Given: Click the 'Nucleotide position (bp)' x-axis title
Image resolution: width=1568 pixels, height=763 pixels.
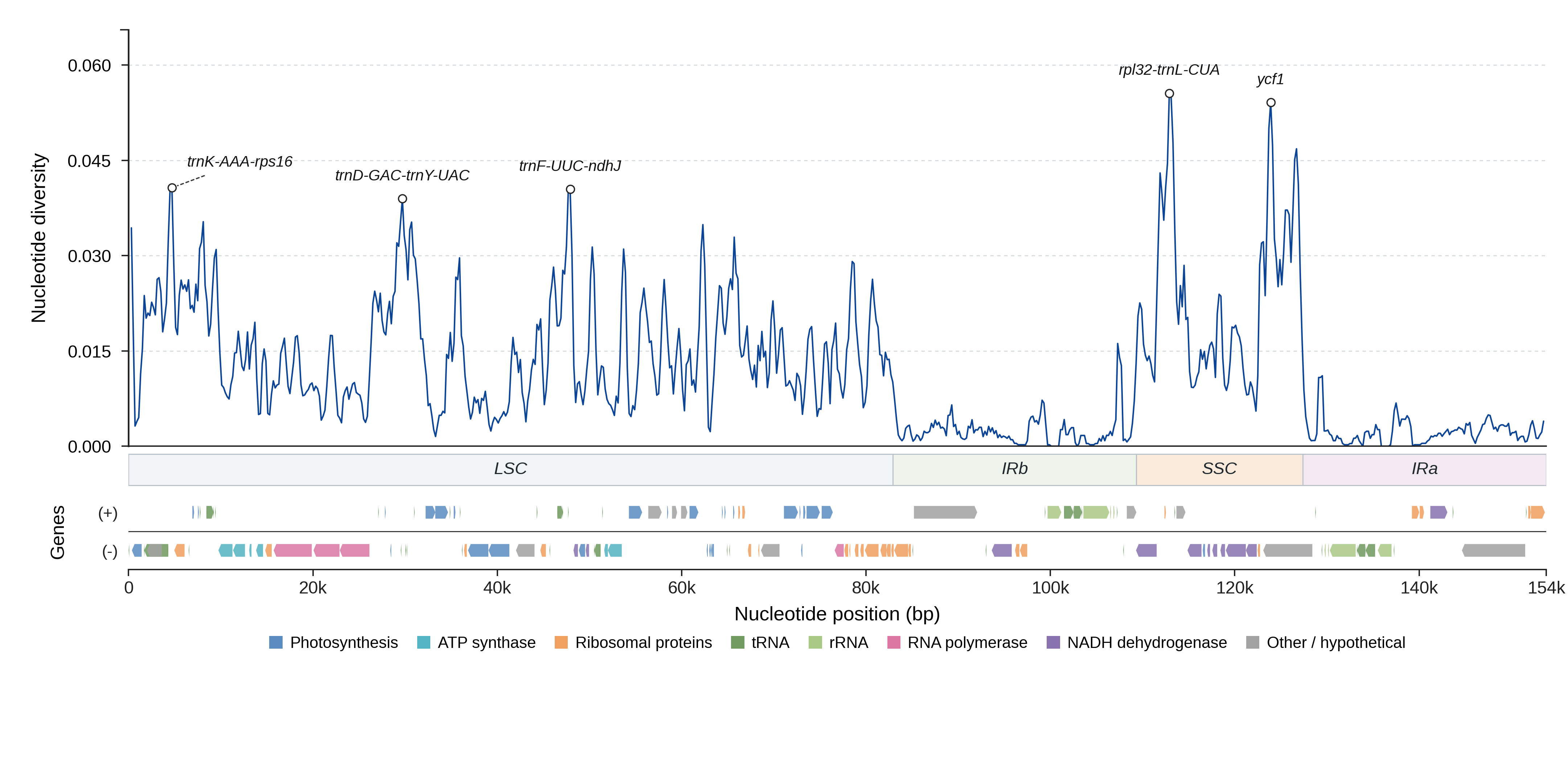Looking at the screenshot, I should coord(837,614).
